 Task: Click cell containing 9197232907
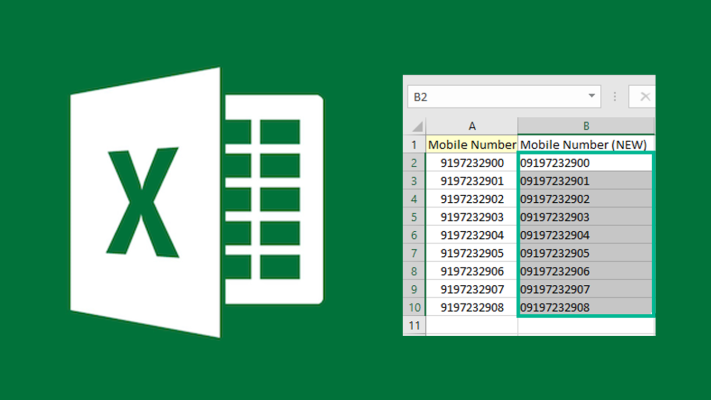[472, 289]
